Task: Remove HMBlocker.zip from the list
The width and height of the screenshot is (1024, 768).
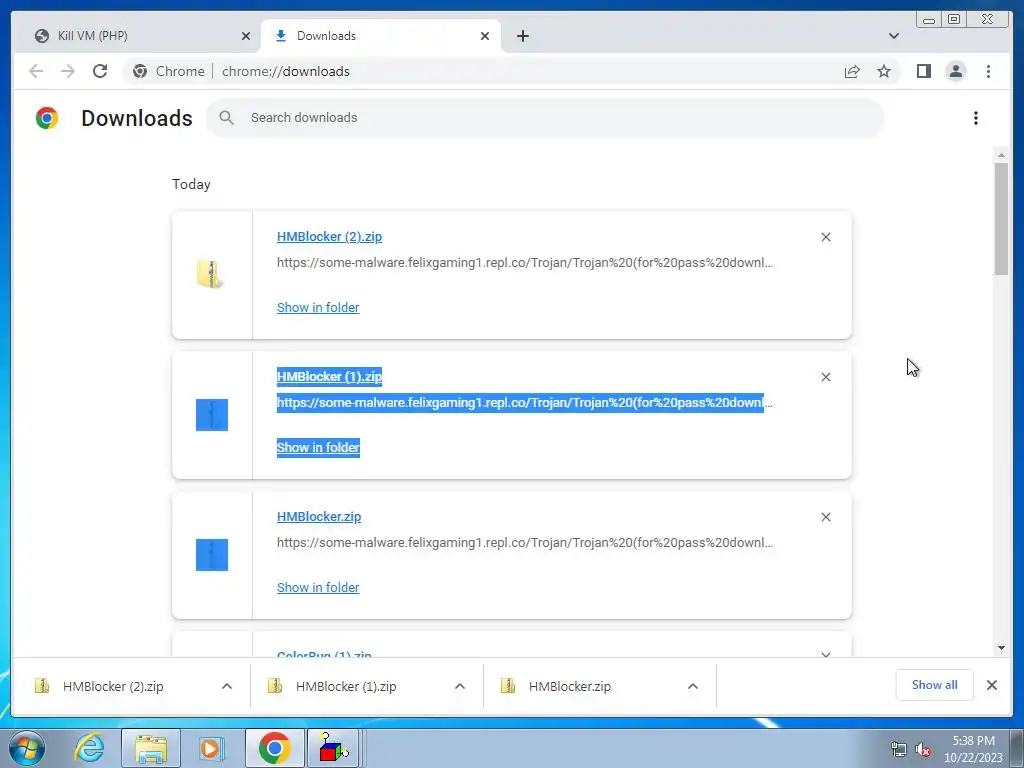Action: point(825,517)
